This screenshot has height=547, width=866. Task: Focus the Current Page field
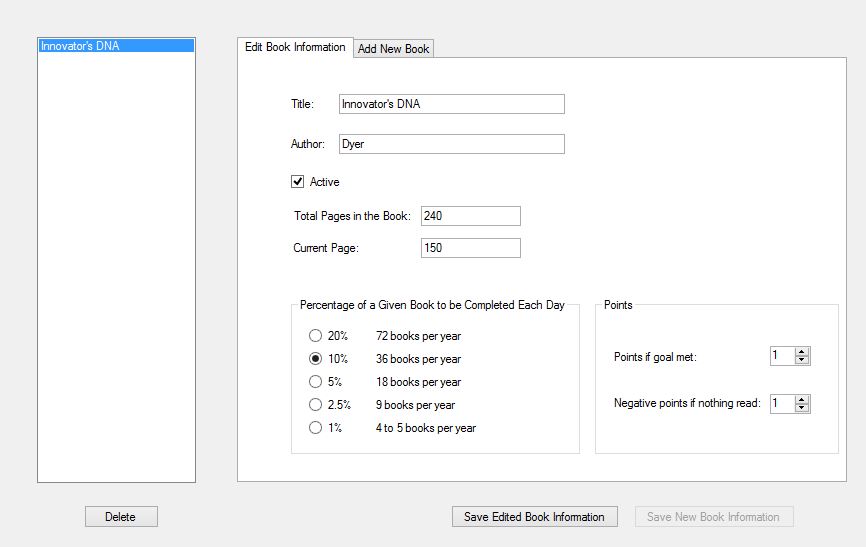[x=471, y=248]
